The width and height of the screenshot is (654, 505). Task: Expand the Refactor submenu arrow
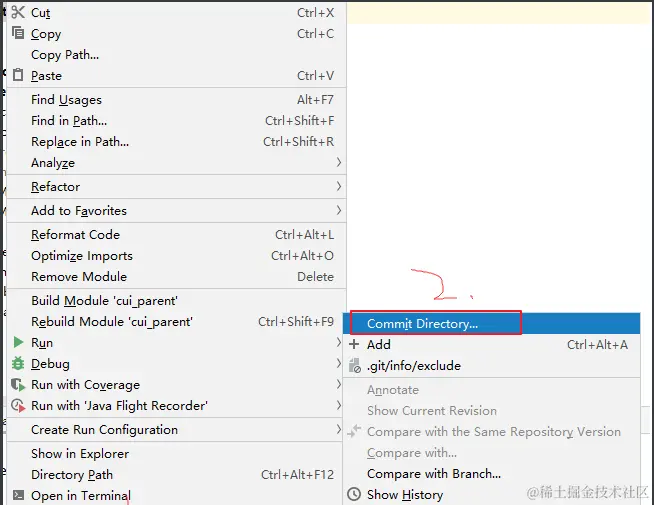click(339, 186)
